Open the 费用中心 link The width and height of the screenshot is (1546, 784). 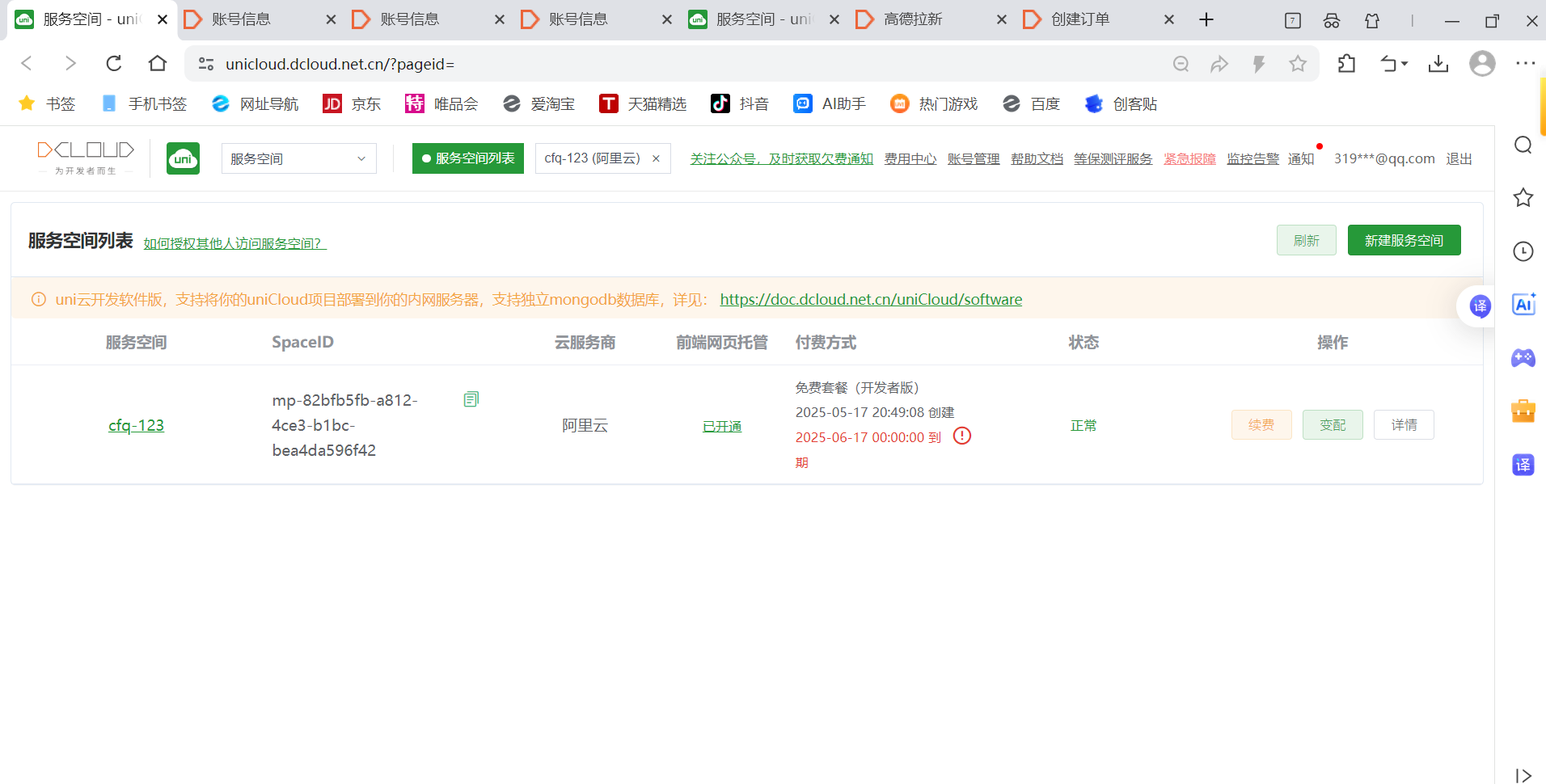pyautogui.click(x=910, y=158)
